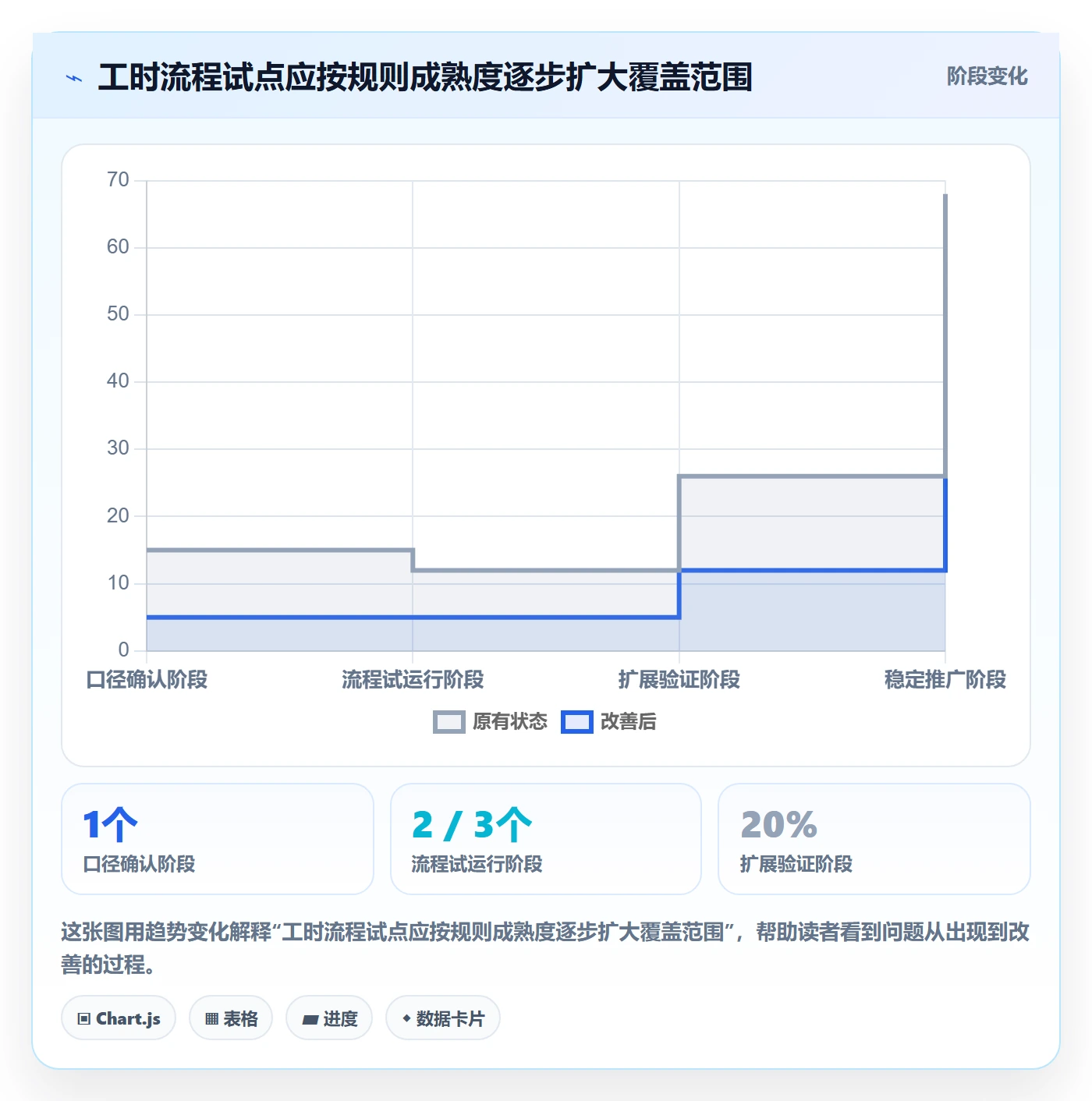The width and height of the screenshot is (1092, 1101).
Task: Toggle the 改善后 legend swatch
Action: pos(577,722)
